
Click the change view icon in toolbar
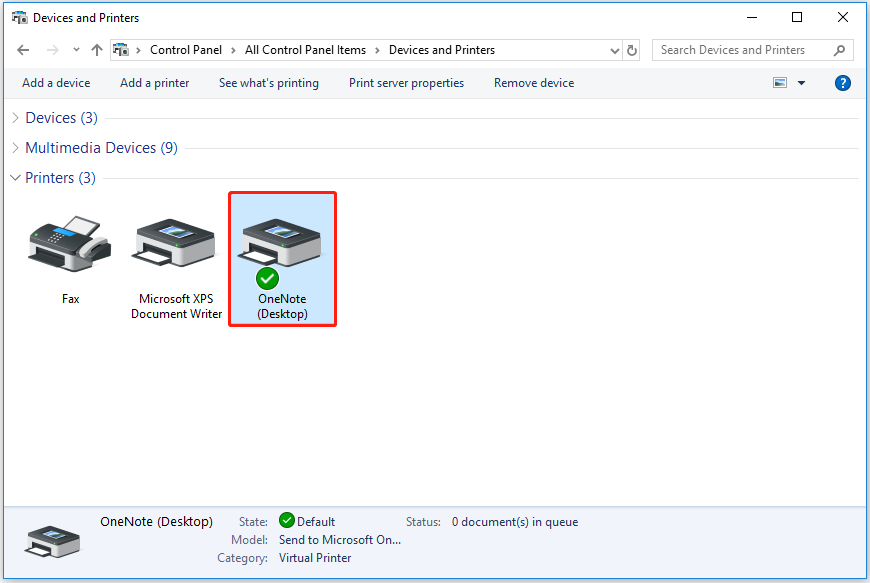[x=780, y=83]
